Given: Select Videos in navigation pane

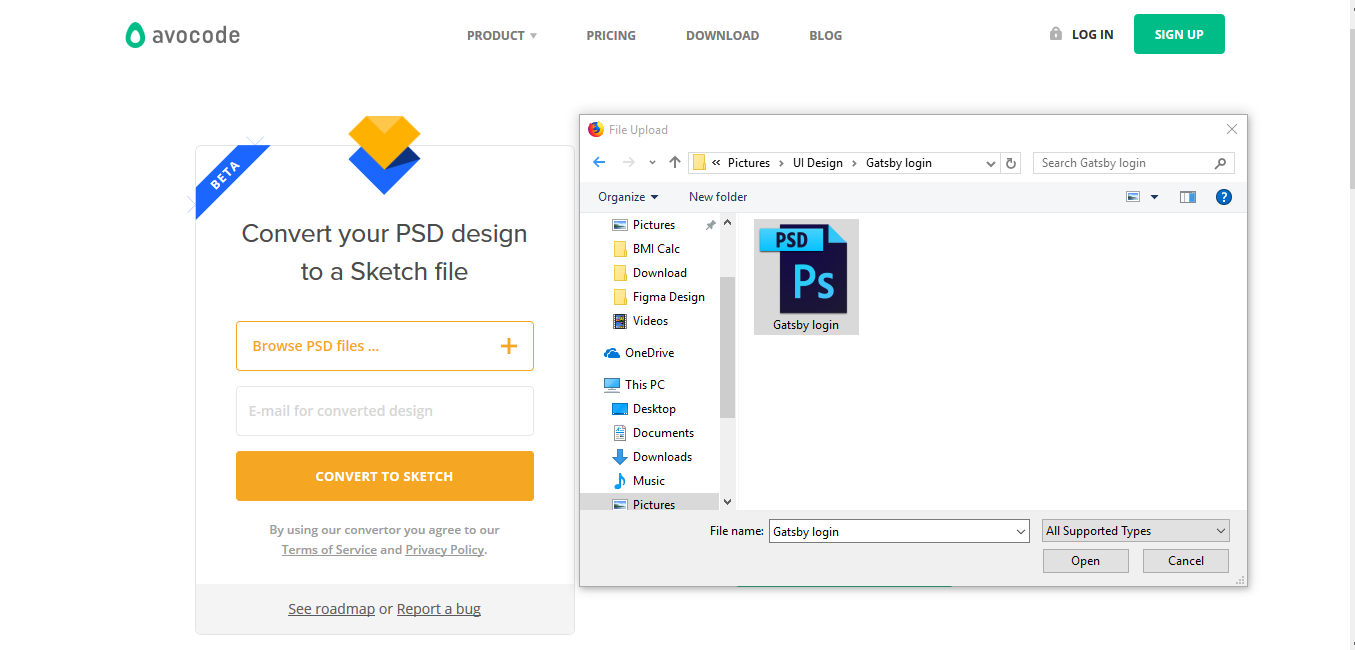Looking at the screenshot, I should point(650,321).
